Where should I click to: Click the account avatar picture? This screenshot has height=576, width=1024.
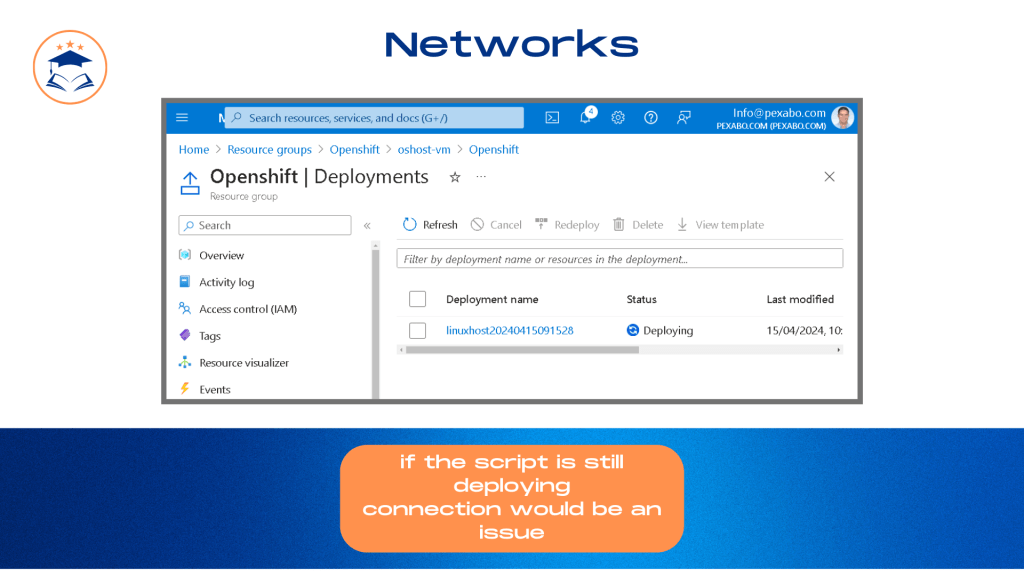842,118
